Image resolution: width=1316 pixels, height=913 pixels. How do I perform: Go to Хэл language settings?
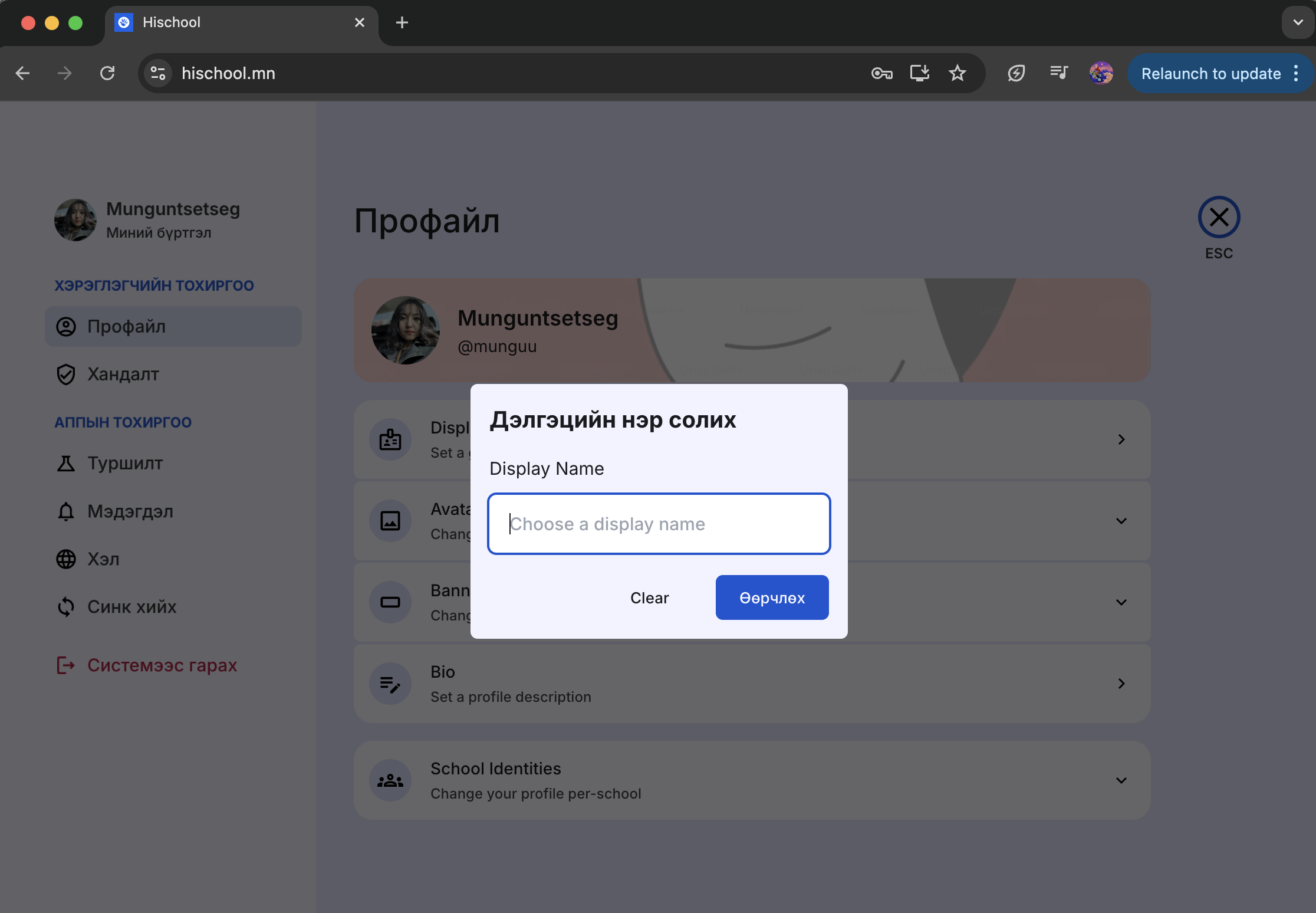click(103, 559)
